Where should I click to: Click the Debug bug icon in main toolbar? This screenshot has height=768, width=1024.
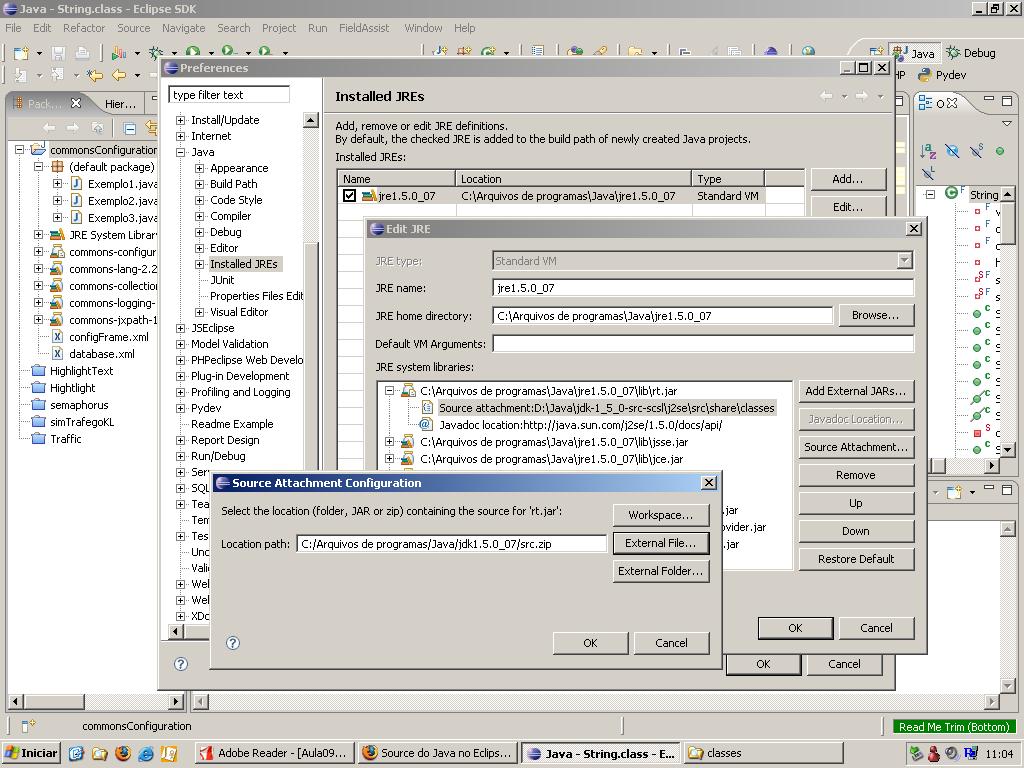click(x=156, y=53)
